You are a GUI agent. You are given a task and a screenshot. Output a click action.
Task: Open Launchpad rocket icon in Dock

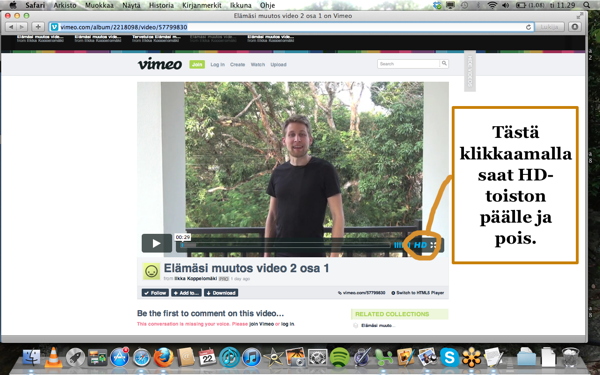click(x=75, y=357)
